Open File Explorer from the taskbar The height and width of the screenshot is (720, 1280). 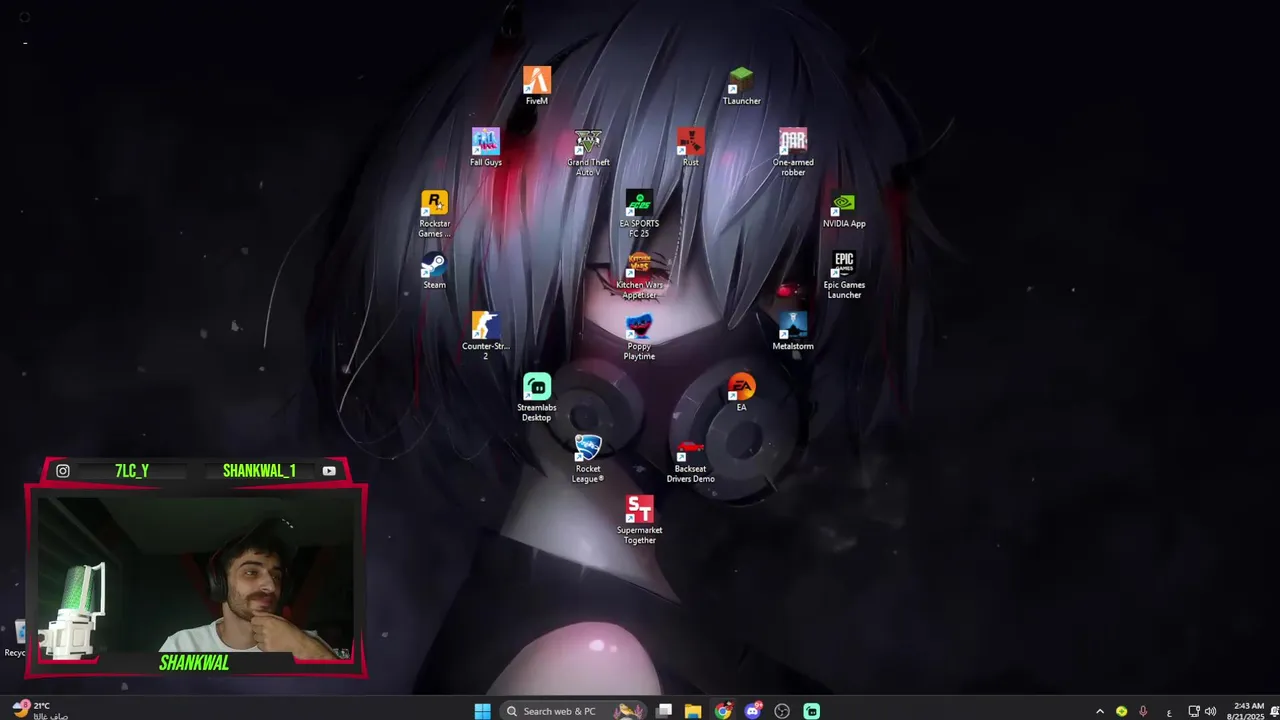(x=693, y=711)
